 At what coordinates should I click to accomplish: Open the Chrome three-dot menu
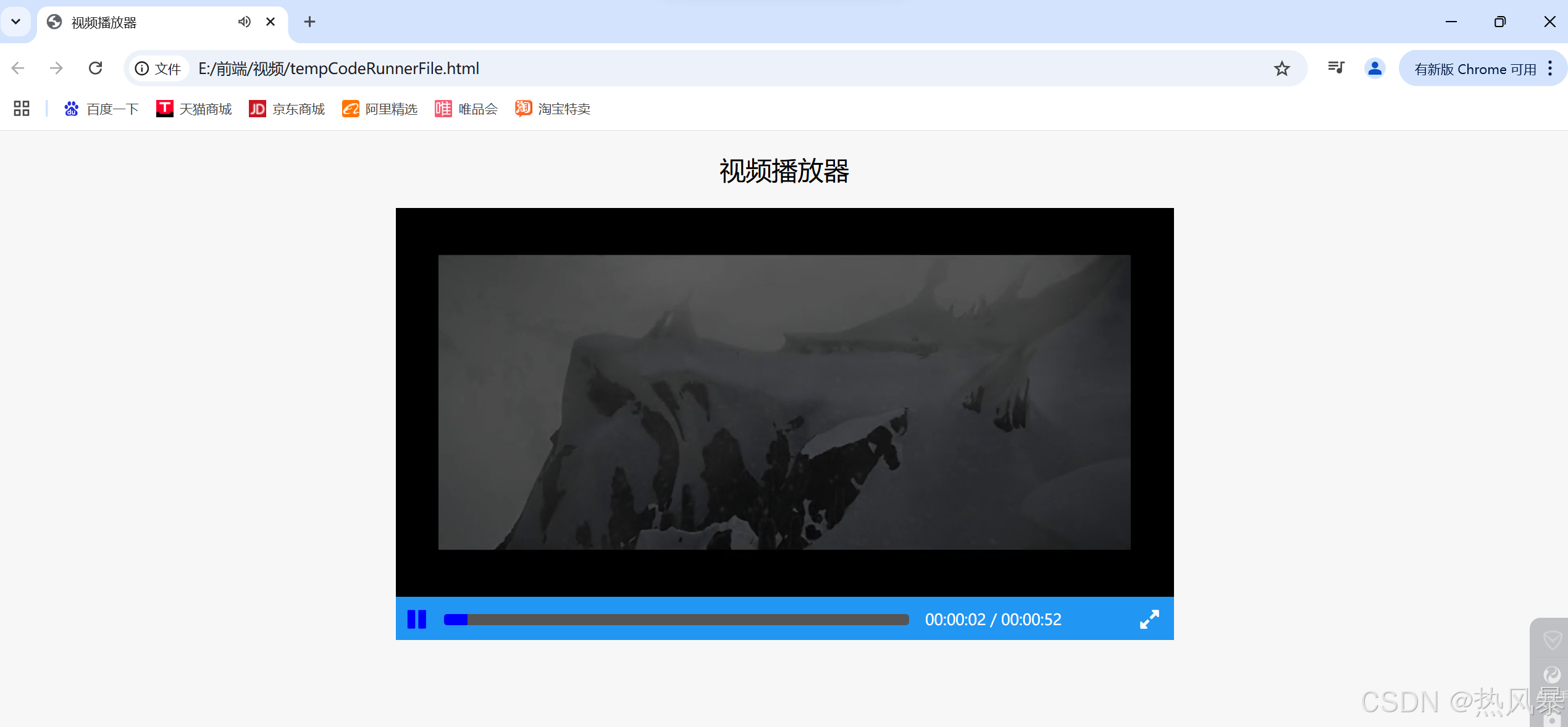[x=1550, y=69]
